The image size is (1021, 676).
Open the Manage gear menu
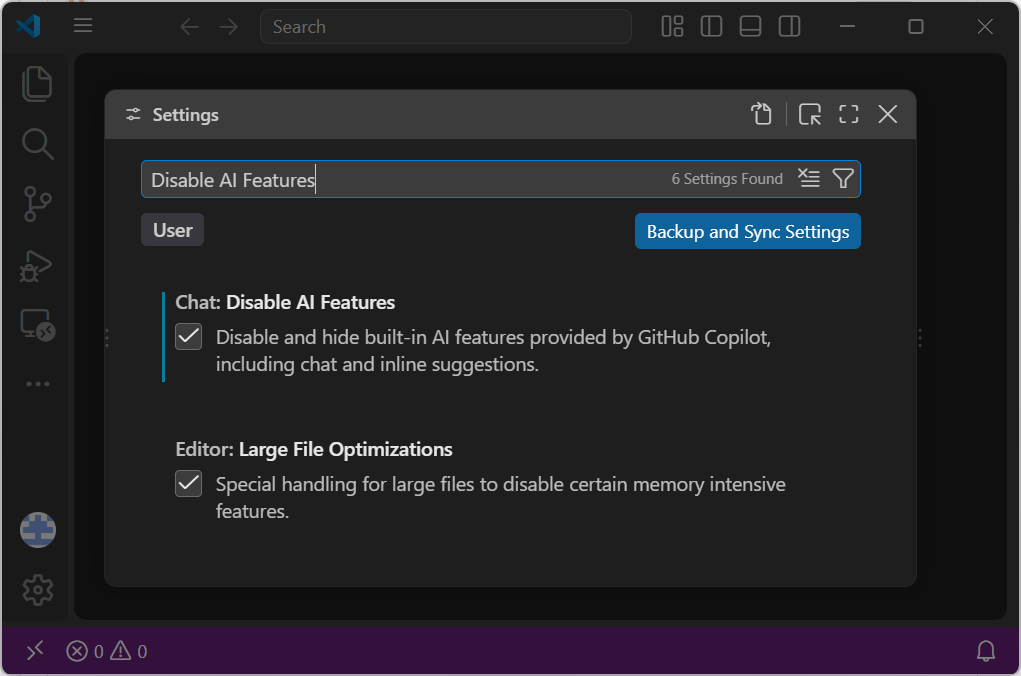(38, 590)
